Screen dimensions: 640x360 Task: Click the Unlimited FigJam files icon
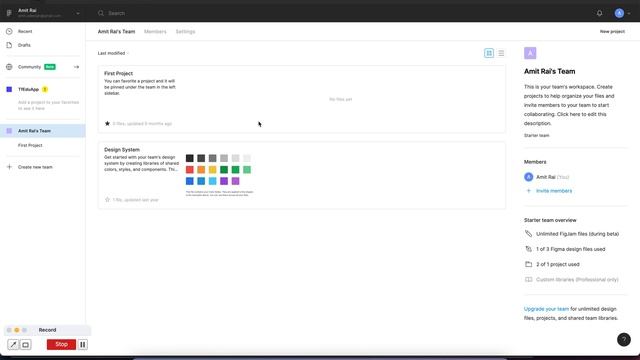529,234
